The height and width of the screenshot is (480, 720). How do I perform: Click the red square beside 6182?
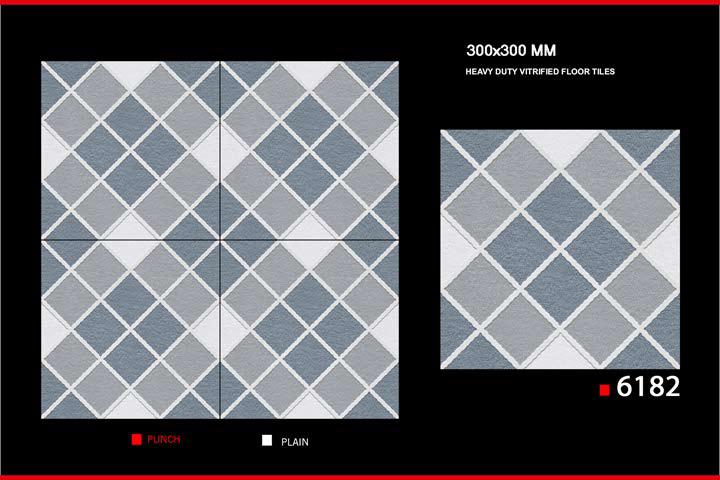[x=605, y=390]
